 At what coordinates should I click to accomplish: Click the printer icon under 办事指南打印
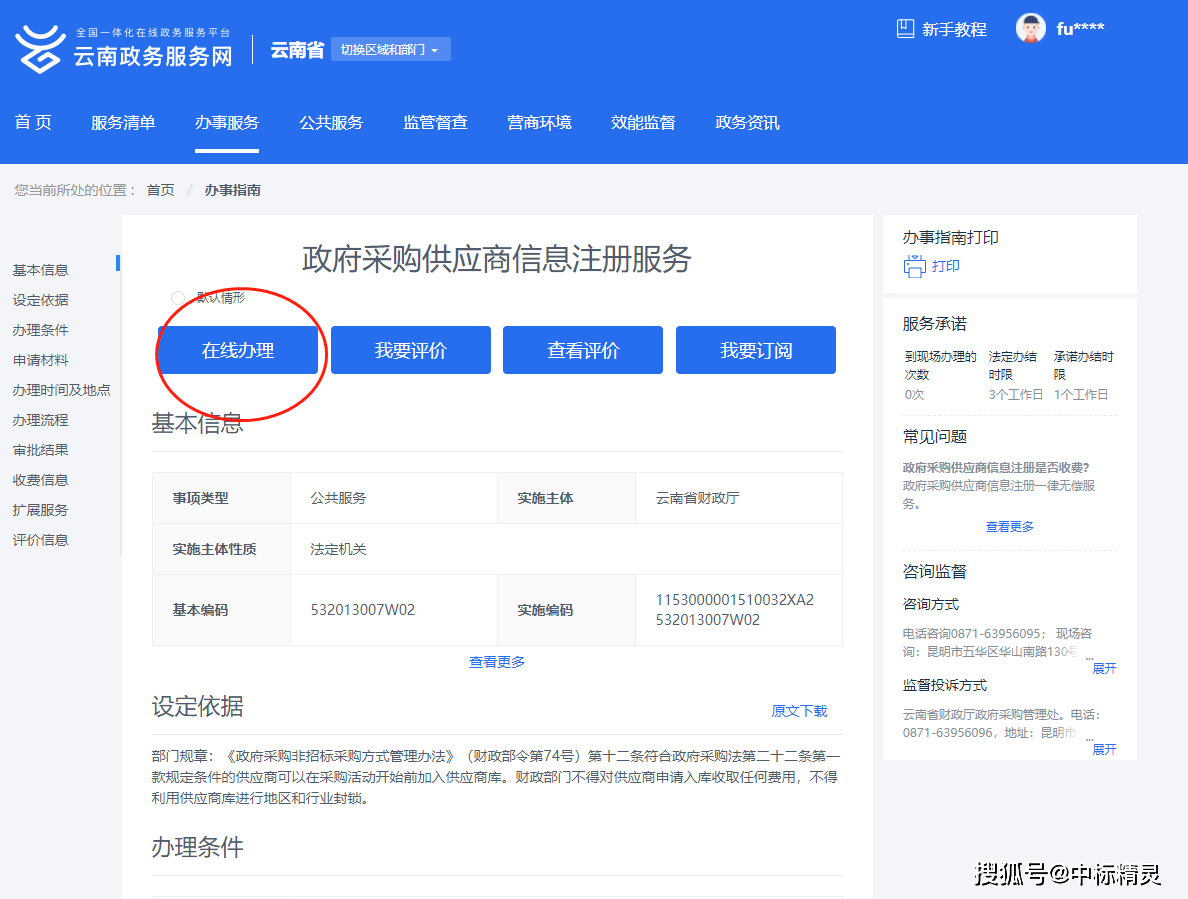914,267
